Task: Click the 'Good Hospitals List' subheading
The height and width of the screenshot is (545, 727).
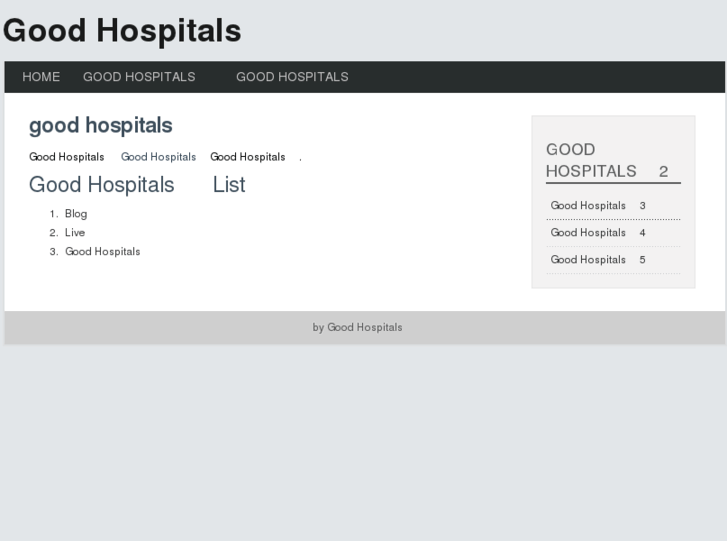Action: click(137, 185)
